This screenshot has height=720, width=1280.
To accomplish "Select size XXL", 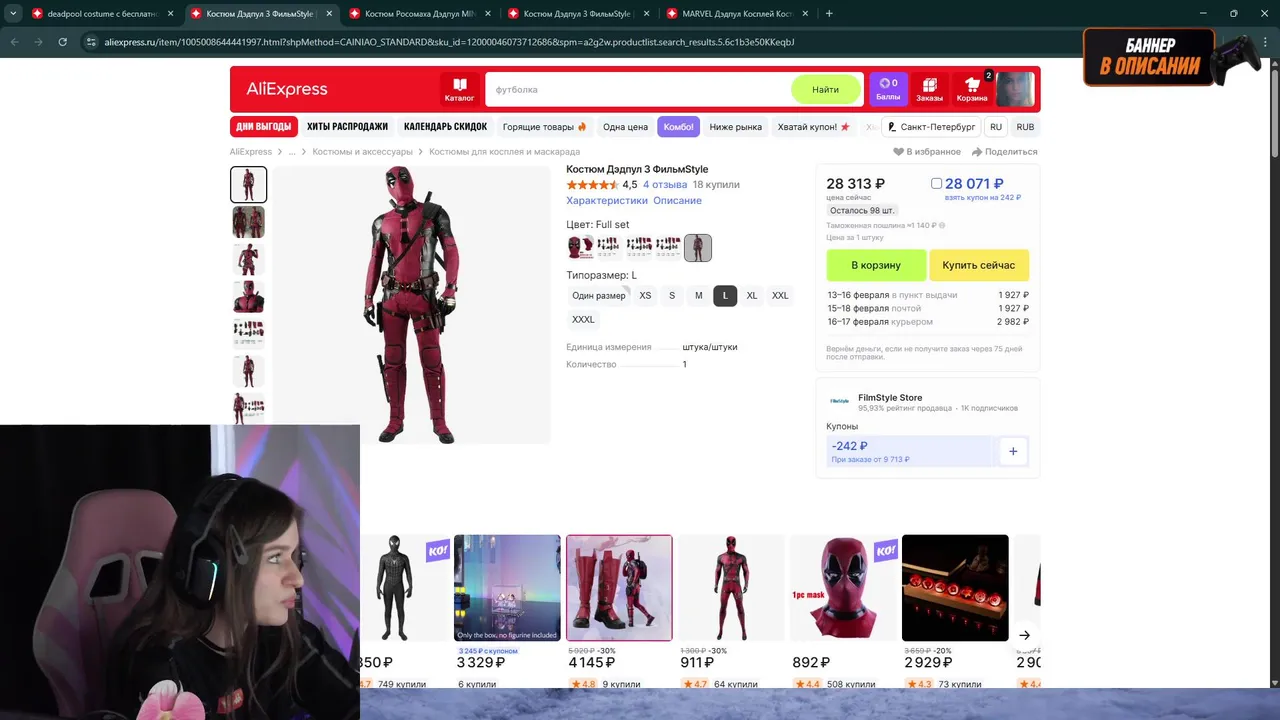I will coord(780,296).
